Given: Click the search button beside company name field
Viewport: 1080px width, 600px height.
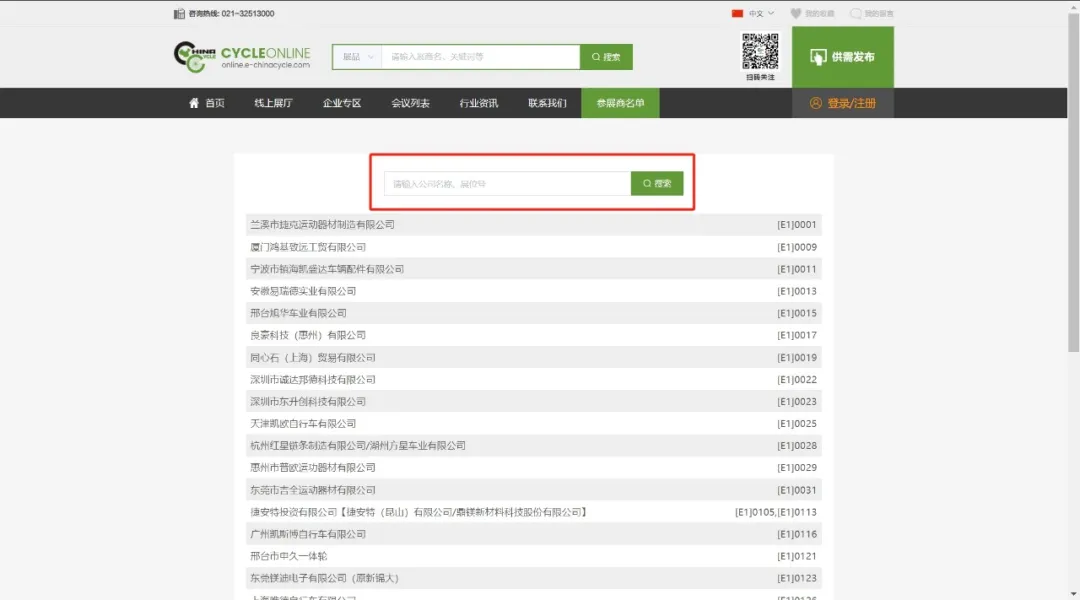Looking at the screenshot, I should (657, 184).
